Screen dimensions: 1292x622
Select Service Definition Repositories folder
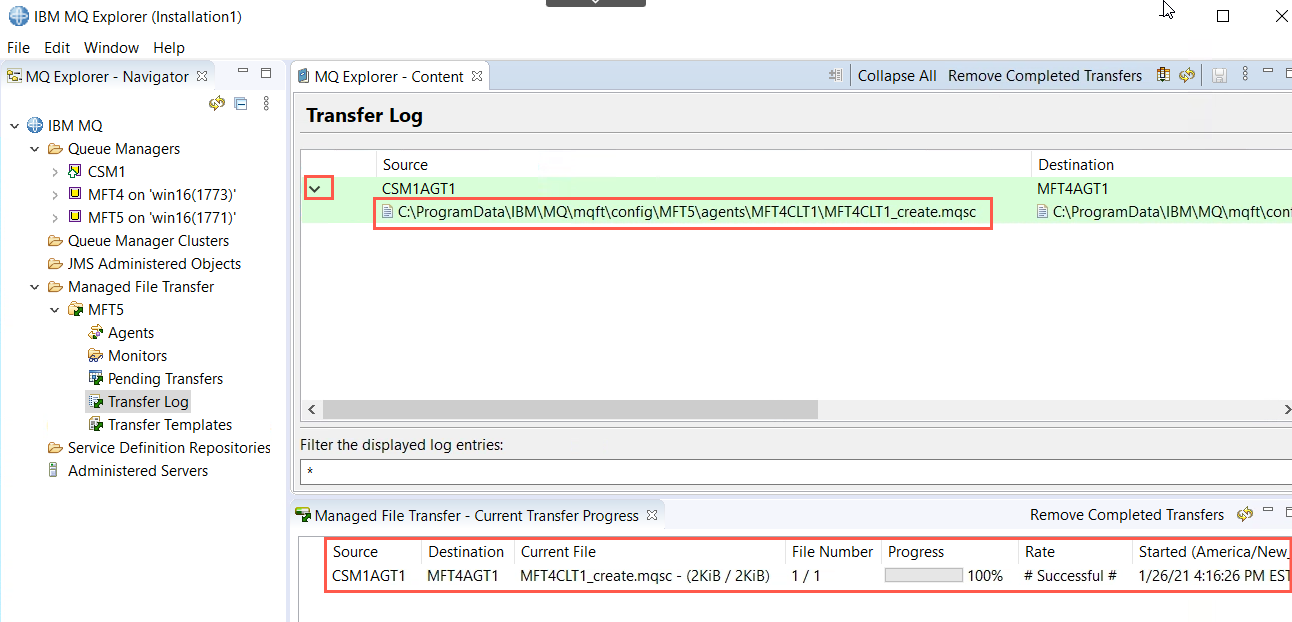click(x=169, y=448)
